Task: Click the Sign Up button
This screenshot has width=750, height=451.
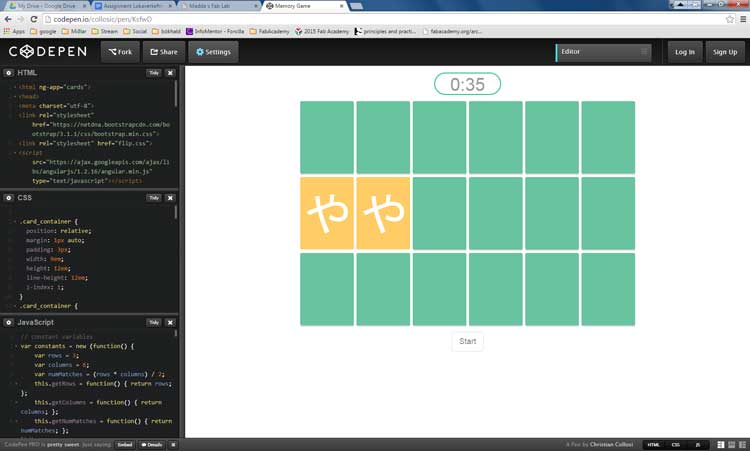Action: pyautogui.click(x=725, y=52)
